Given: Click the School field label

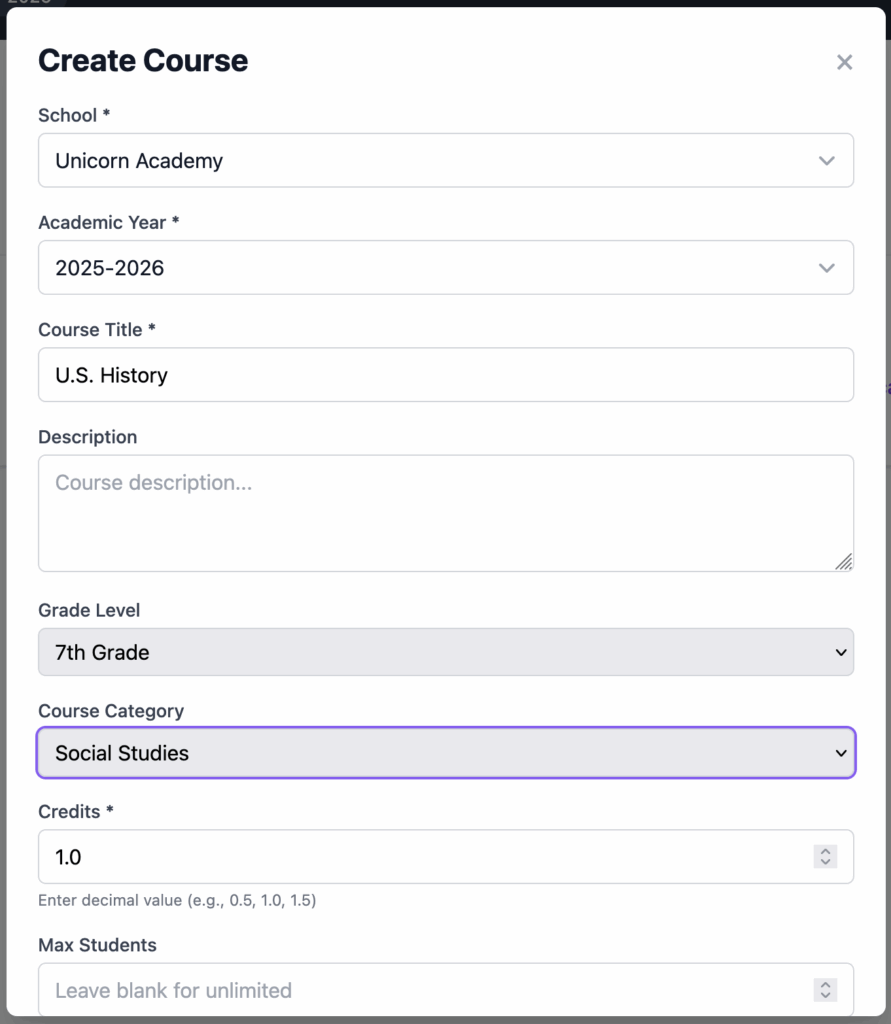Looking at the screenshot, I should tap(67, 116).
